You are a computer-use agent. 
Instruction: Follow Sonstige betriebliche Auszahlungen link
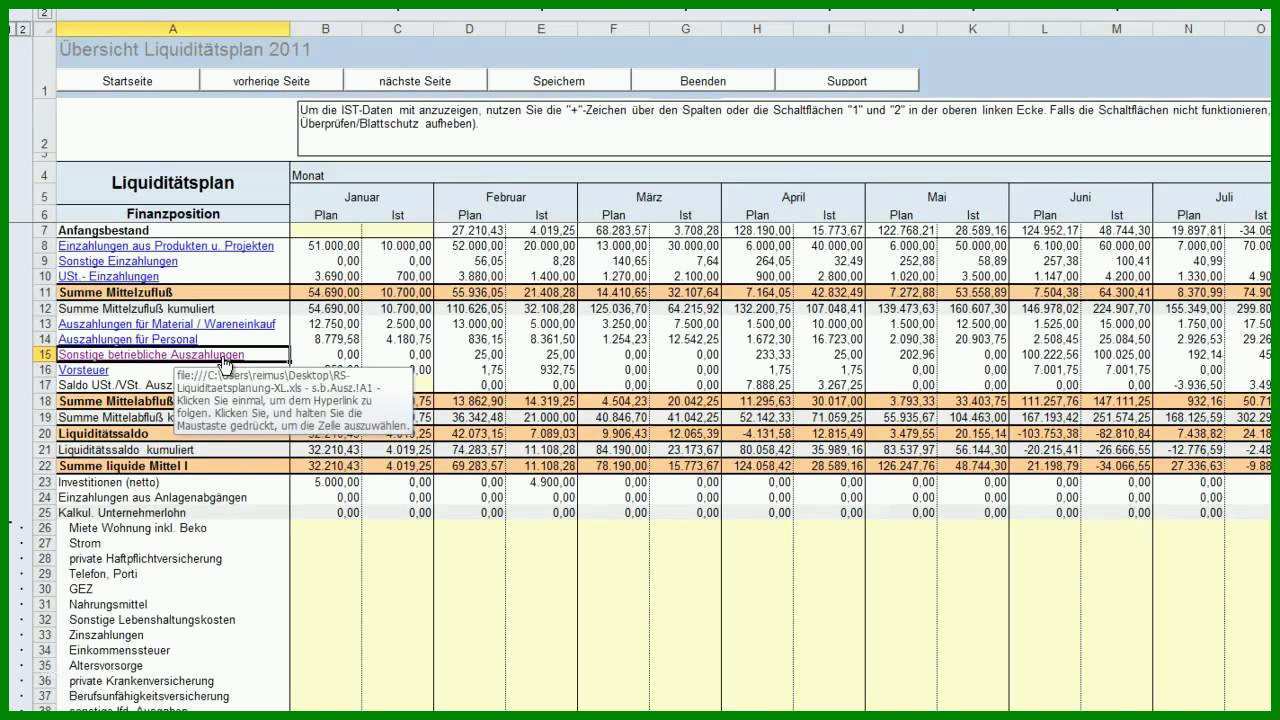click(x=151, y=355)
